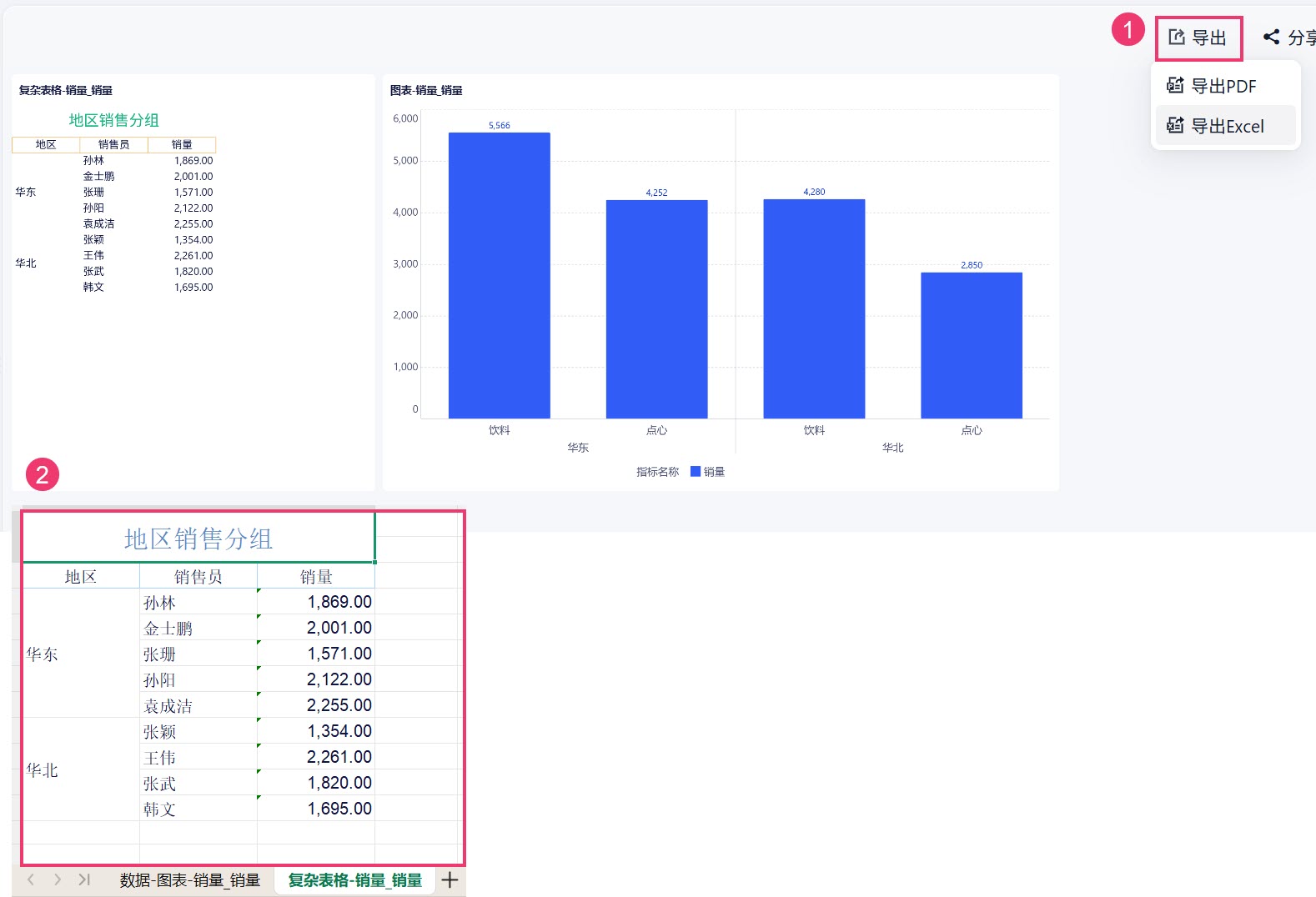Image resolution: width=1316 pixels, height=897 pixels.
Task: Go to previous sheet with the left arrow
Action: [x=31, y=879]
